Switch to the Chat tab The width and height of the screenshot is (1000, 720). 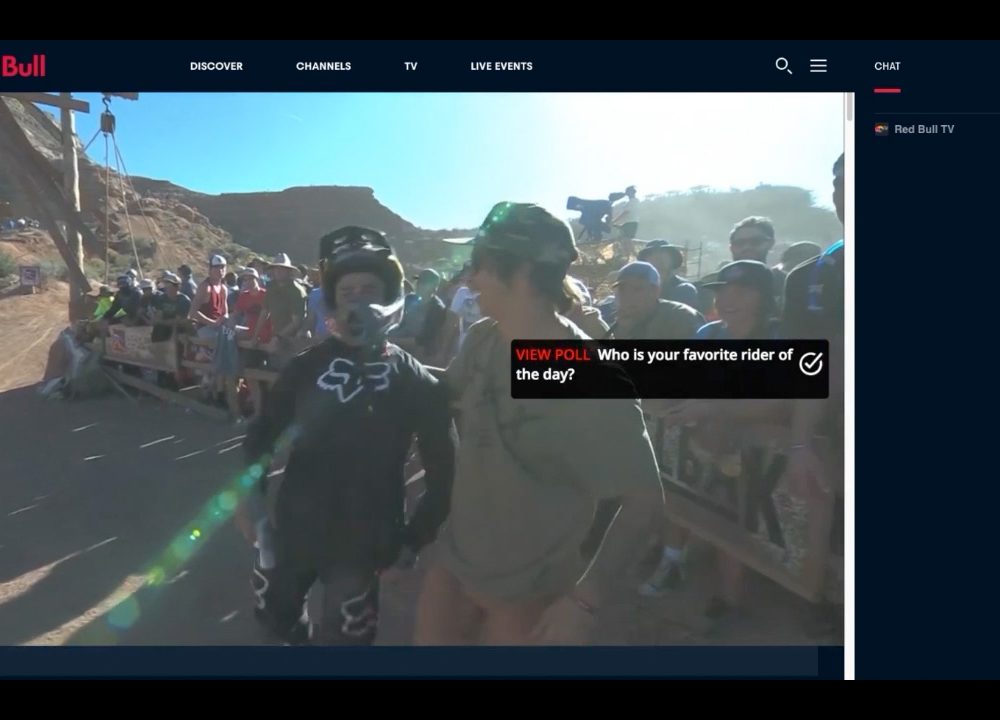[x=887, y=66]
